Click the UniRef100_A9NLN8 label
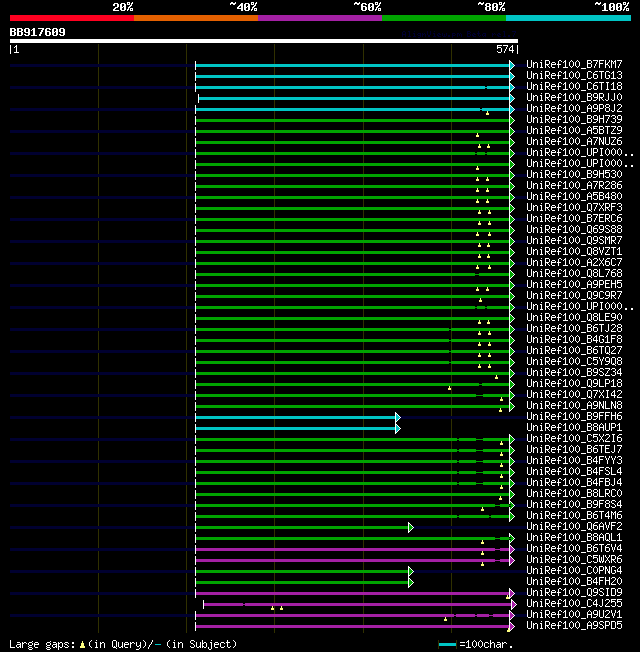 point(574,406)
